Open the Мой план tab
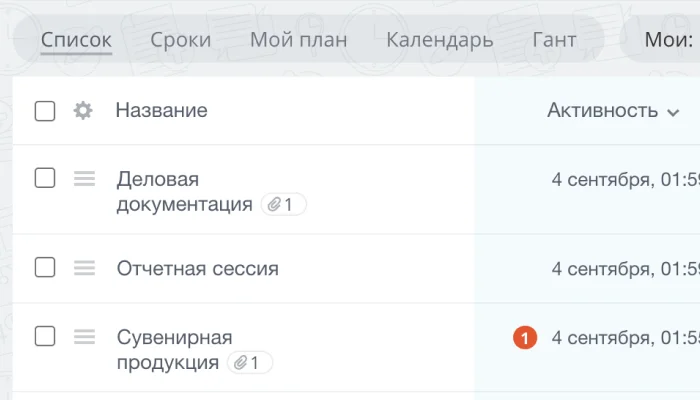This screenshot has height=400, width=700. (x=298, y=40)
